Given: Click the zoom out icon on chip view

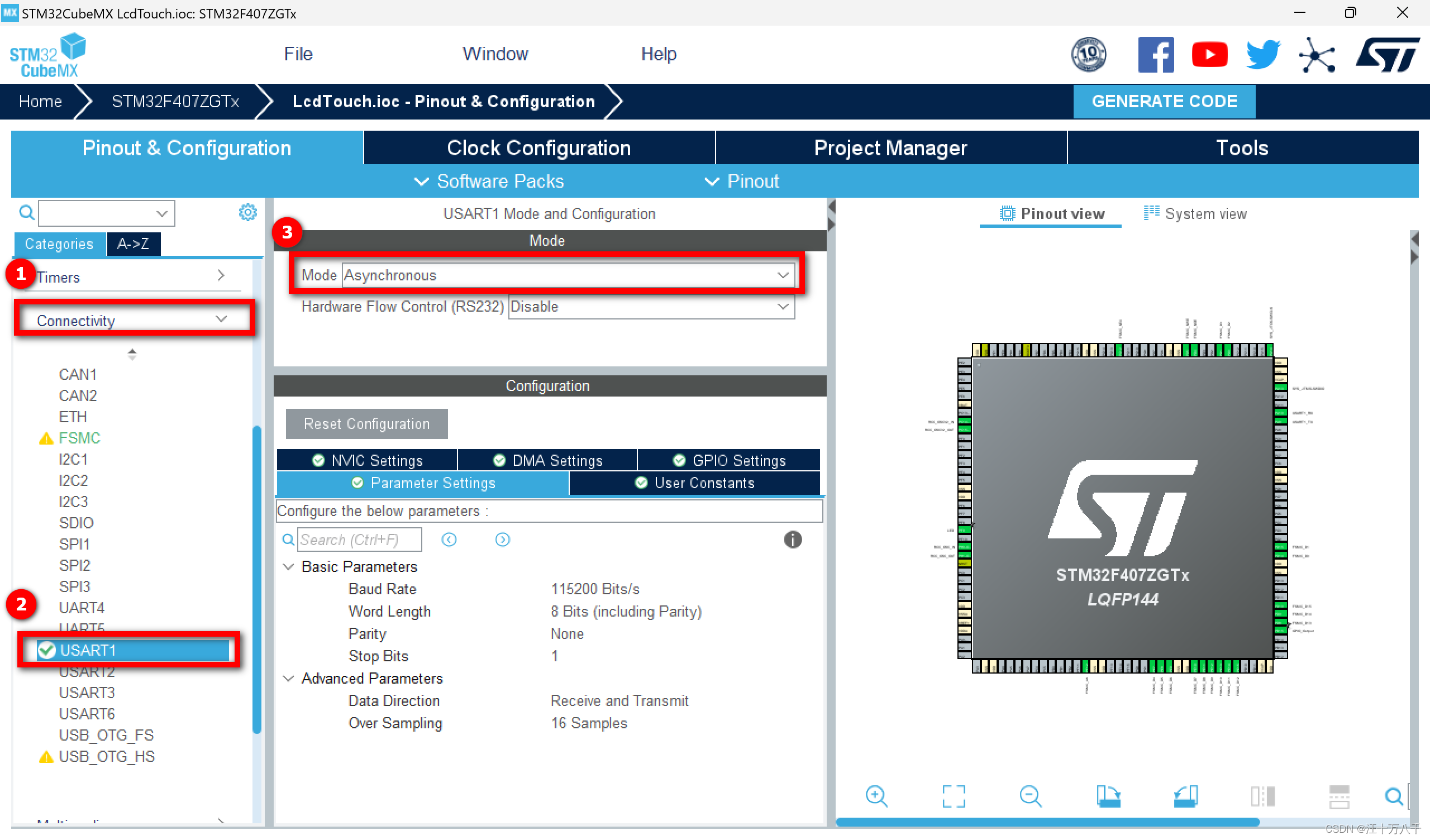Looking at the screenshot, I should coord(1029,796).
